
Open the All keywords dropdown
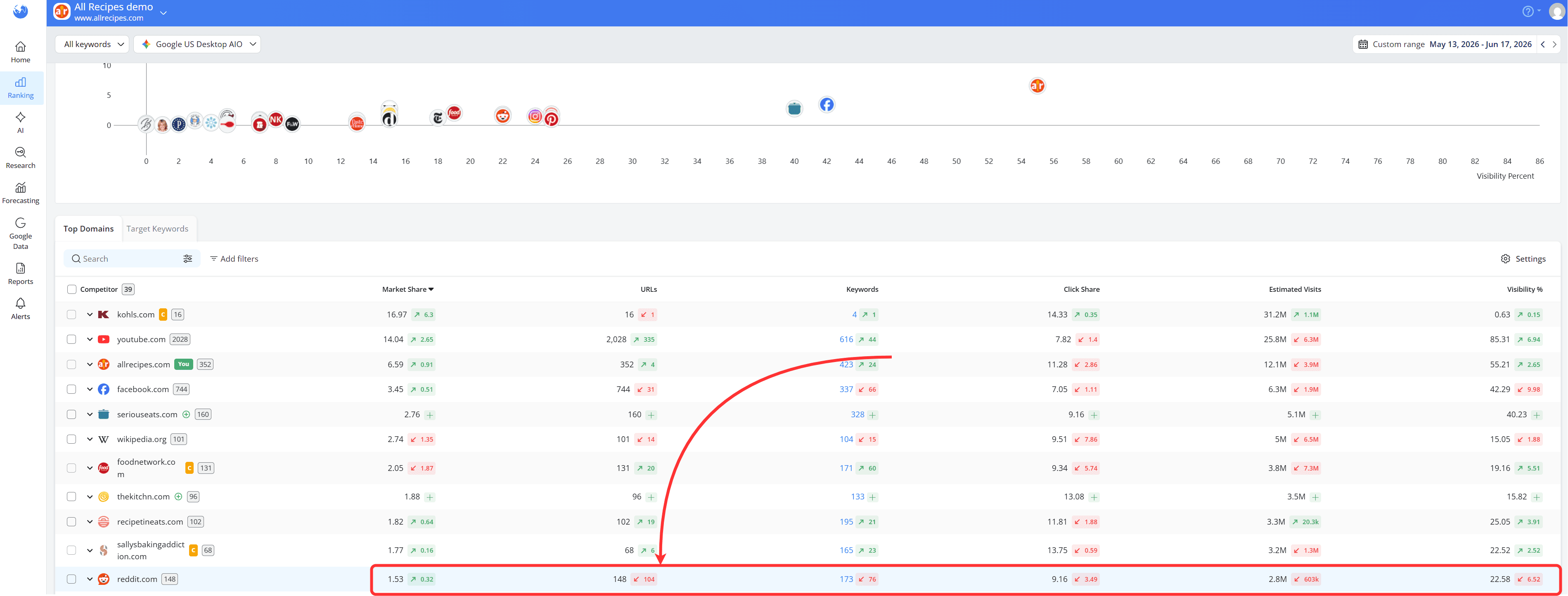(92, 45)
